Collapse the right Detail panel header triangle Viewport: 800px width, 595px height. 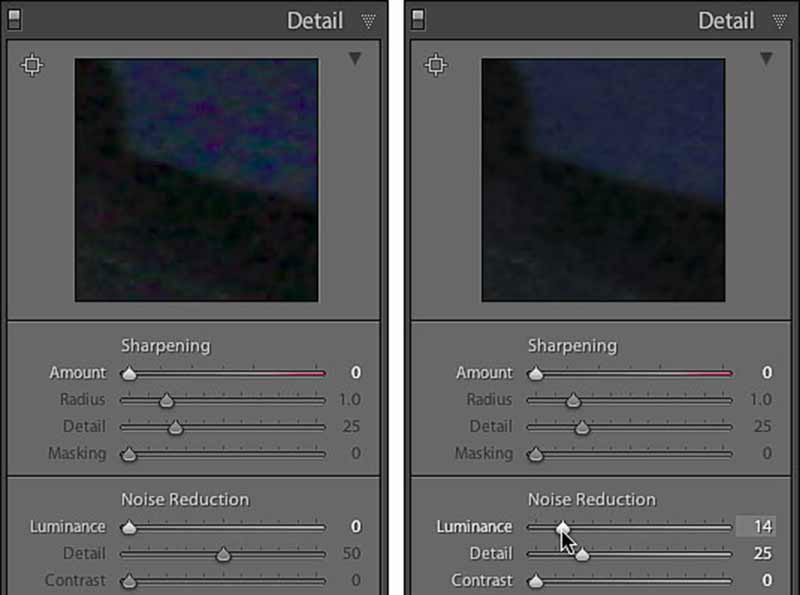point(779,21)
